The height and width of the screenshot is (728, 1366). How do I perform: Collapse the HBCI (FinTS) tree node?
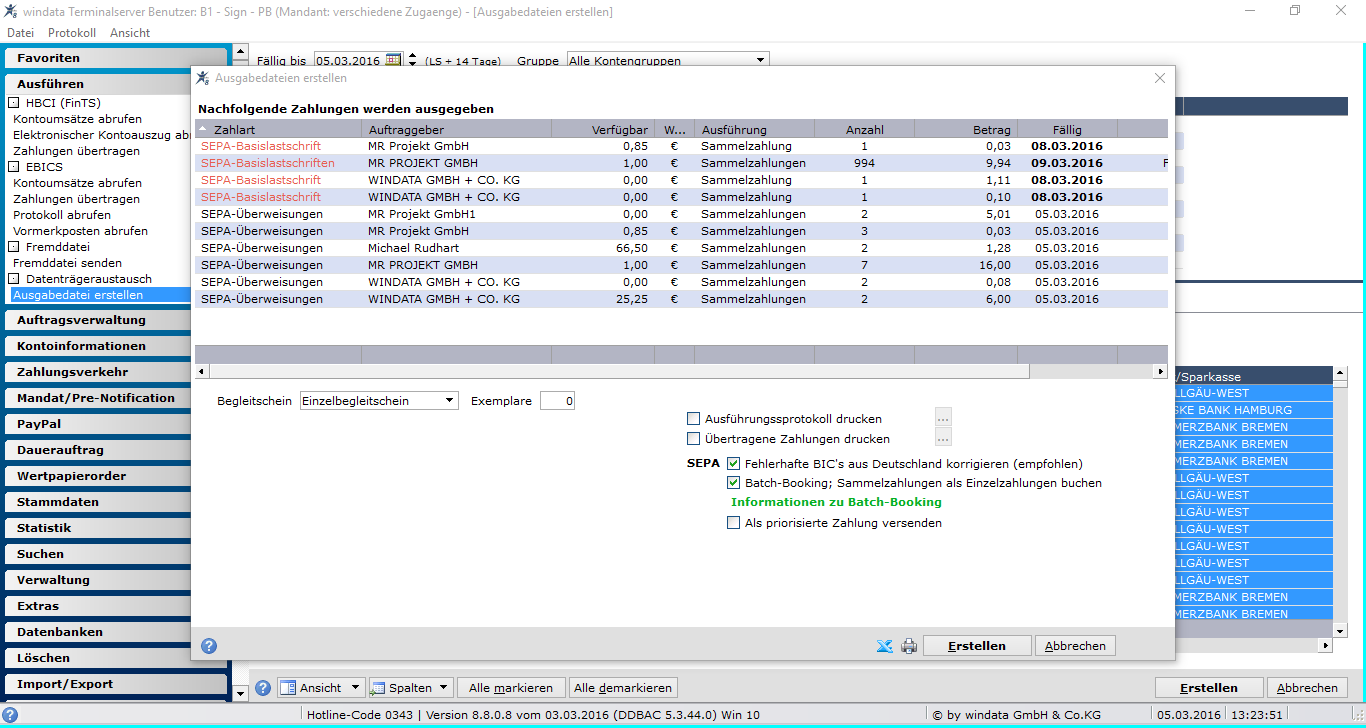coord(15,103)
